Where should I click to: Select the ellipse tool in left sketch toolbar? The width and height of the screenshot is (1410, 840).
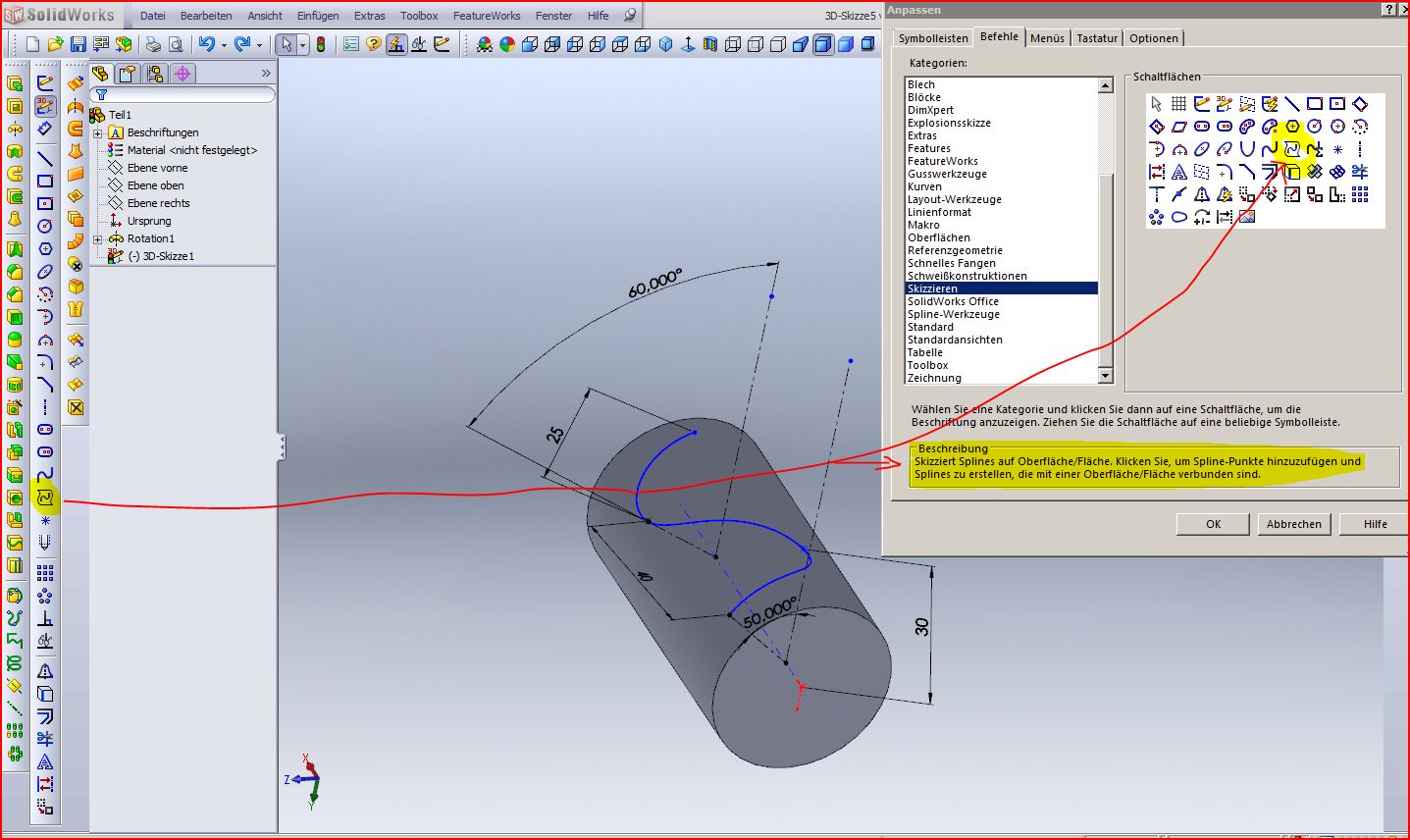tap(45, 272)
